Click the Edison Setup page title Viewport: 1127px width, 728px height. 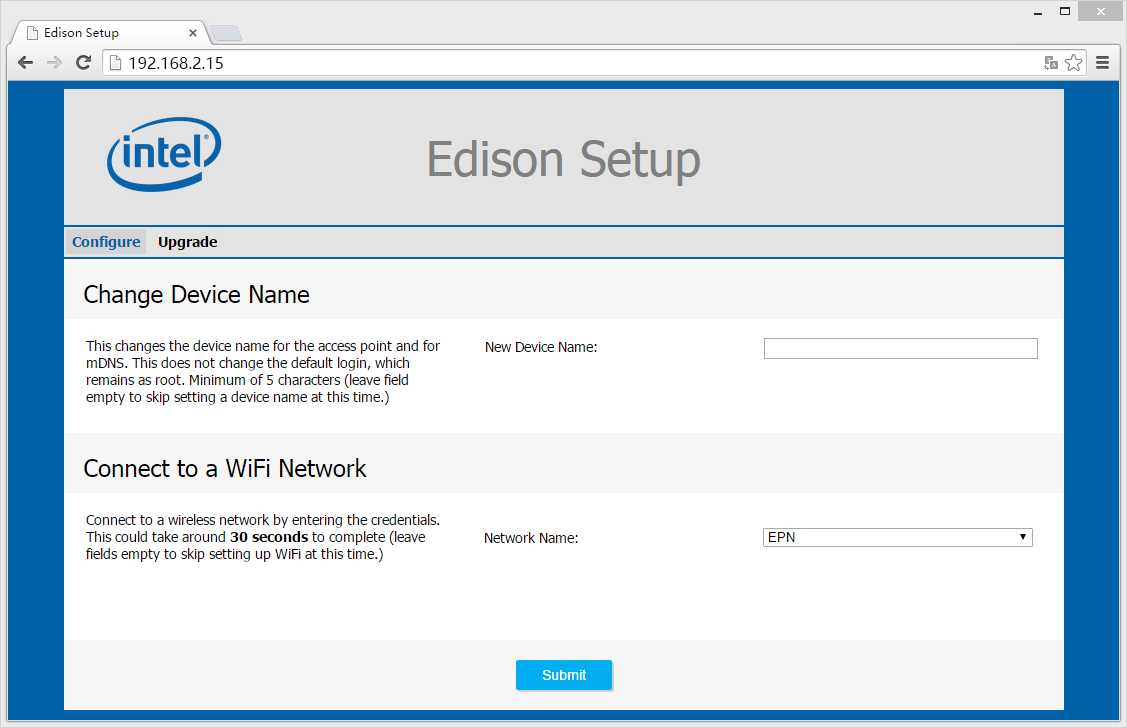(564, 160)
